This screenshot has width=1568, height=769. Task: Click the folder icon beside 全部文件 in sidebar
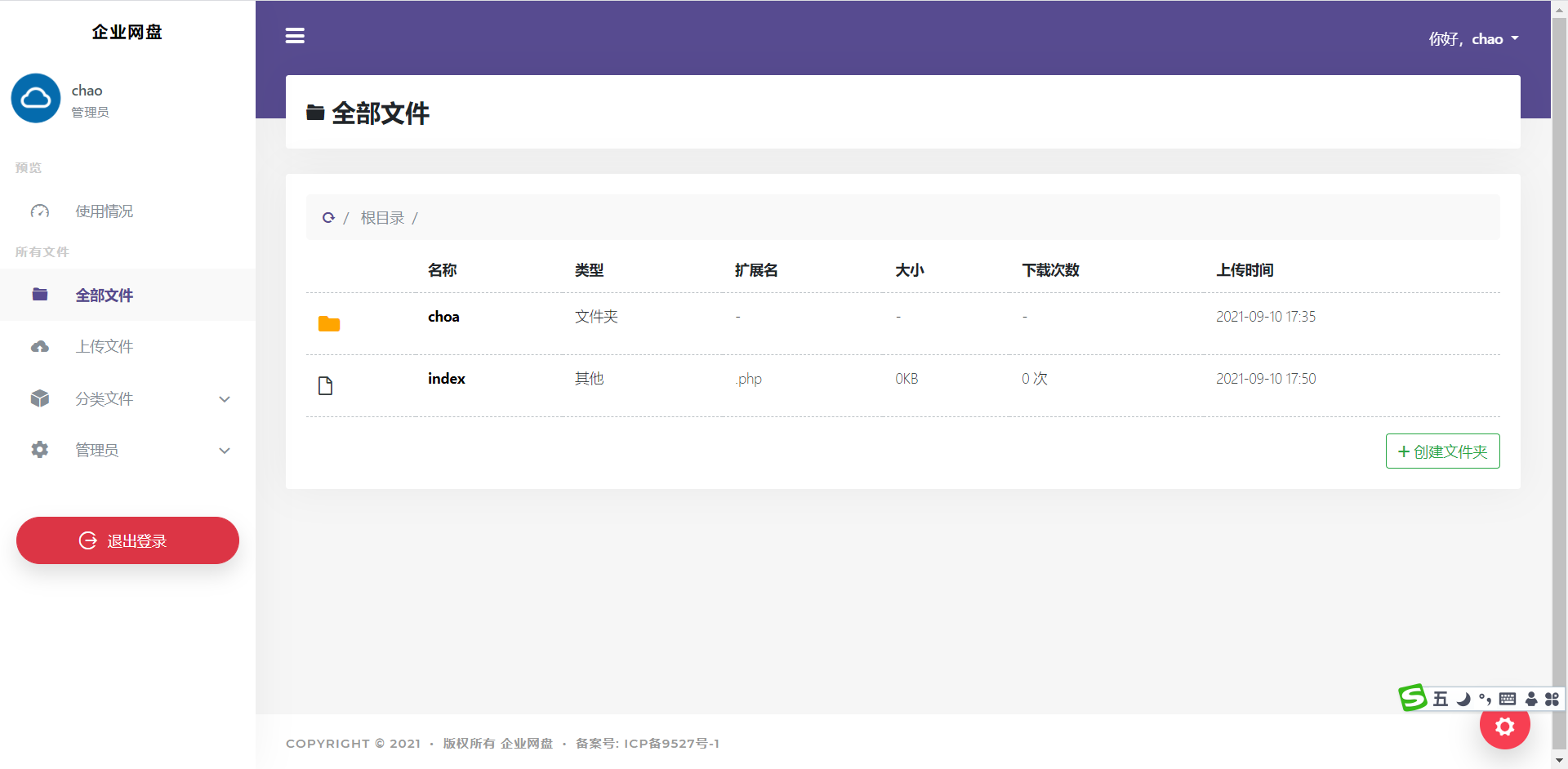coord(40,295)
